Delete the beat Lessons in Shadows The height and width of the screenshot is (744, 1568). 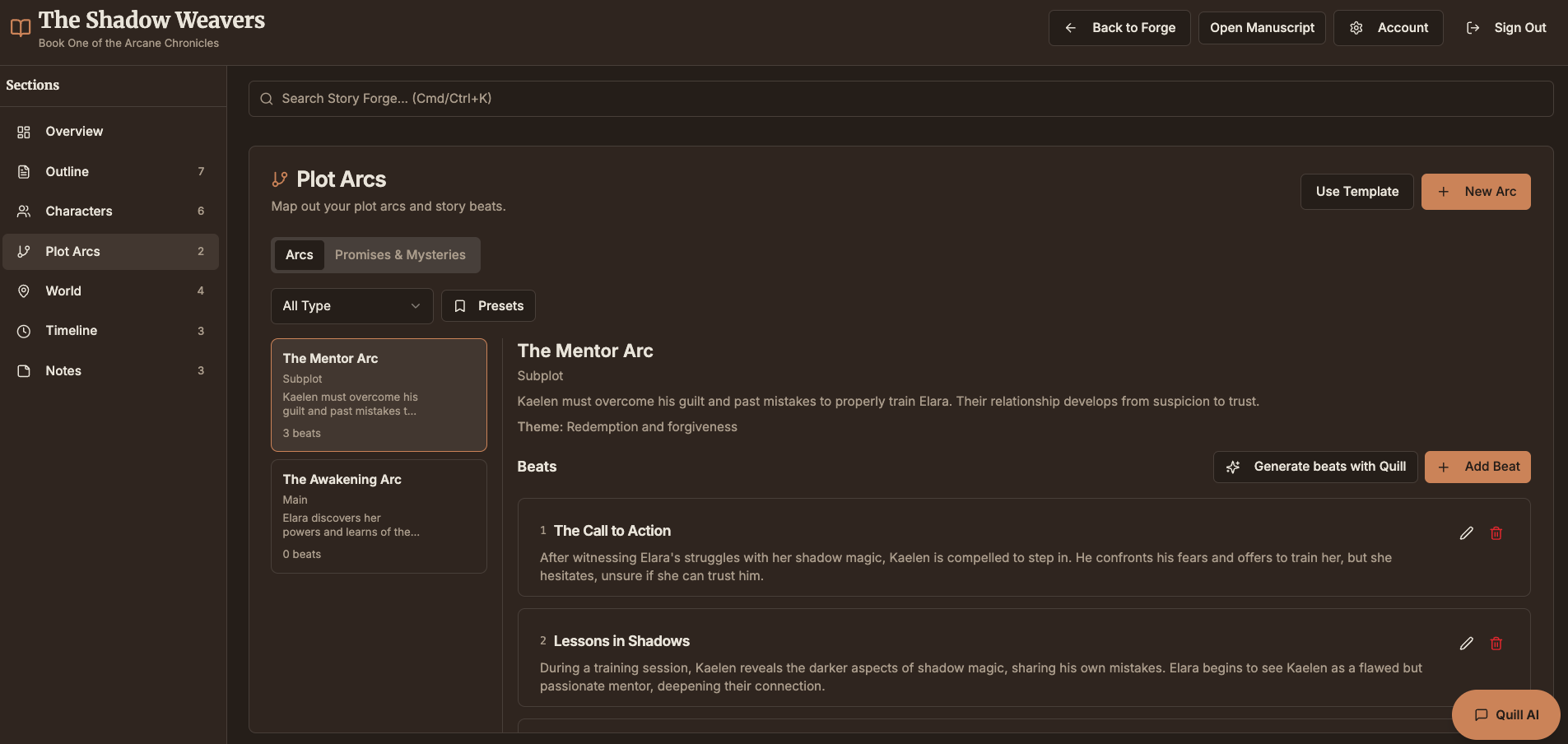[x=1496, y=644]
